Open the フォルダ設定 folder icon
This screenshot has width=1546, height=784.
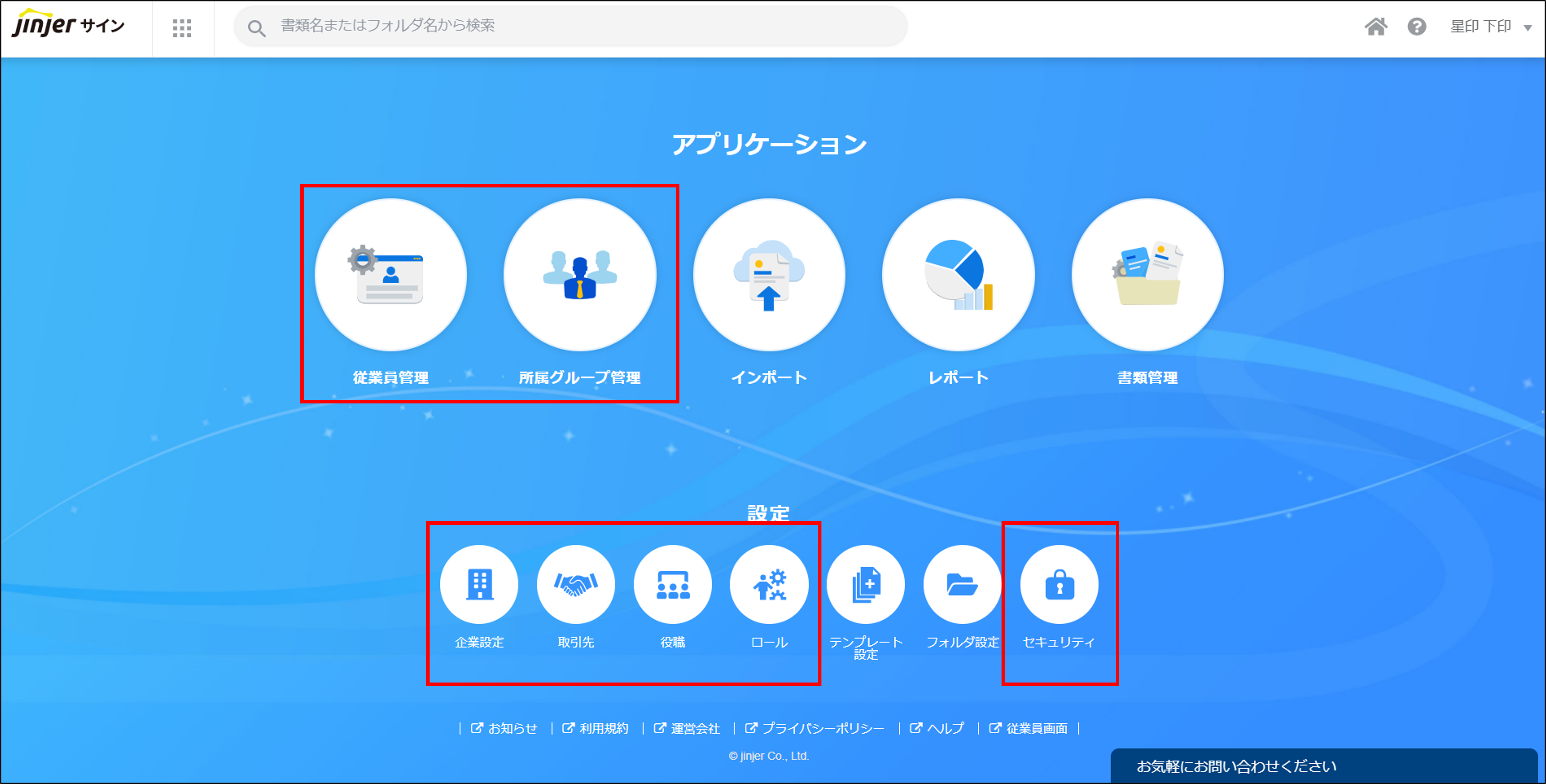[962, 584]
